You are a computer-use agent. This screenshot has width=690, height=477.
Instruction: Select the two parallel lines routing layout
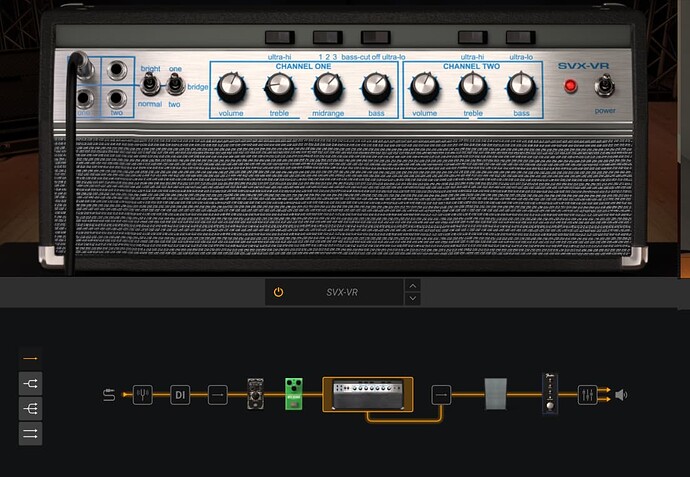pos(30,433)
